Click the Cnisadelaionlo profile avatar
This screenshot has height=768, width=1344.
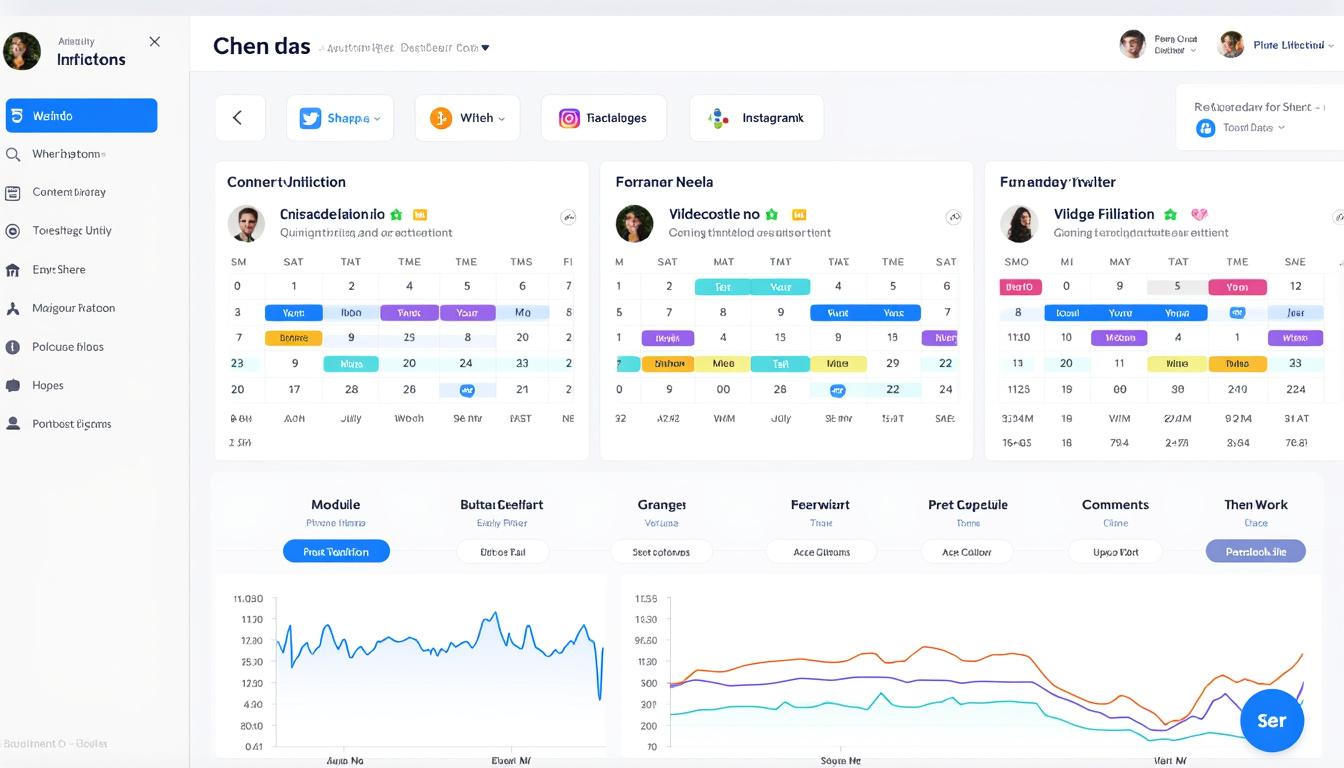click(246, 223)
